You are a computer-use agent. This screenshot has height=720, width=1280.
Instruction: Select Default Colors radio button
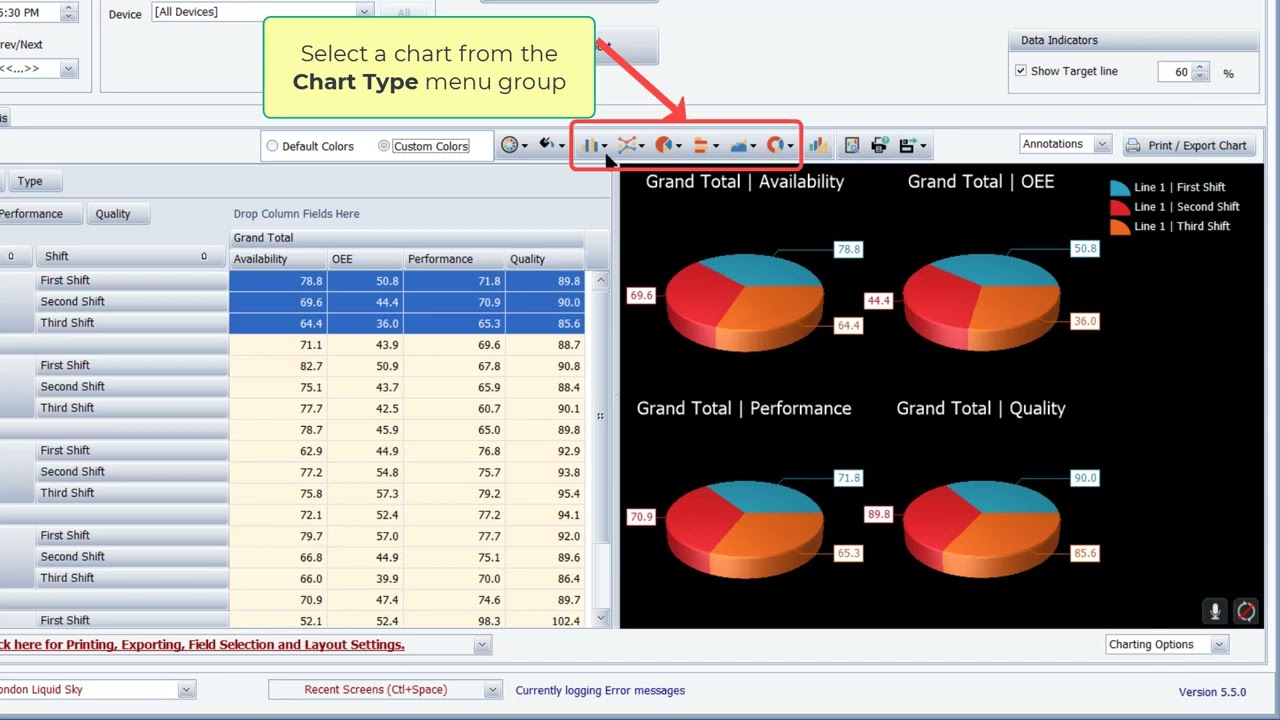(272, 146)
